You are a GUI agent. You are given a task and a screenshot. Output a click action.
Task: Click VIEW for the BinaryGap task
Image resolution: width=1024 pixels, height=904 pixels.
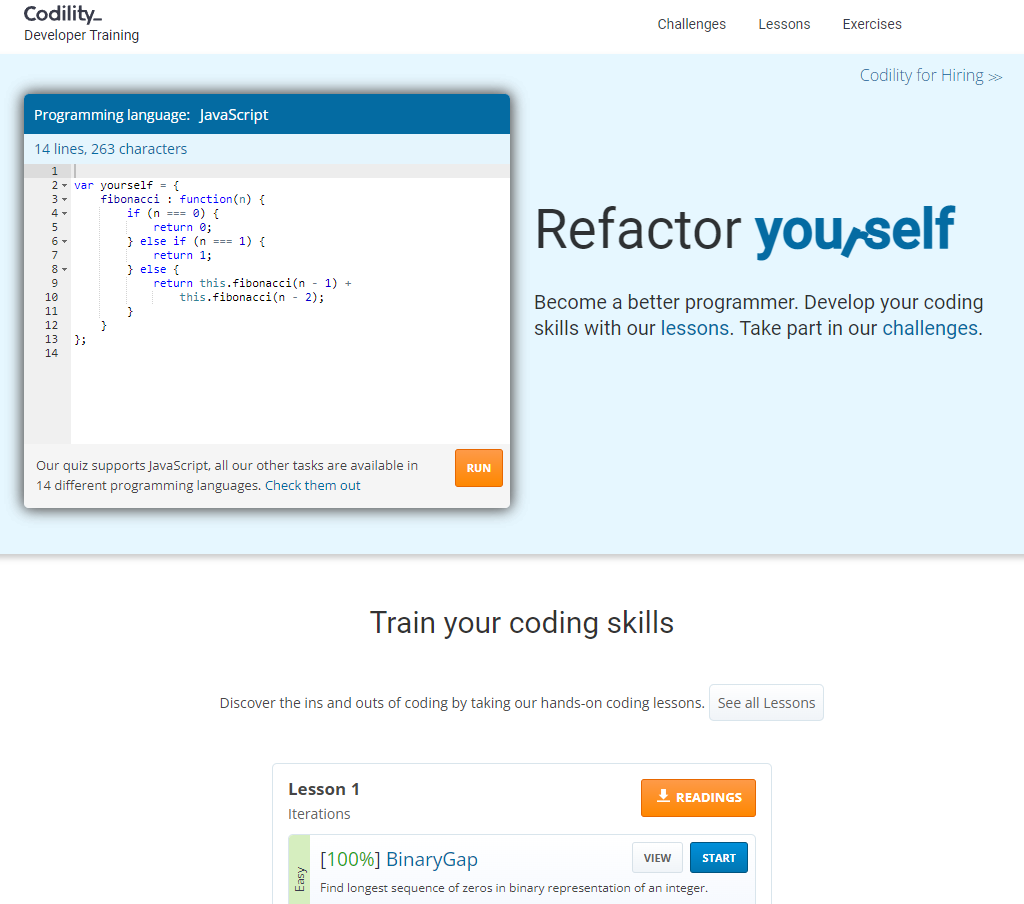657,858
